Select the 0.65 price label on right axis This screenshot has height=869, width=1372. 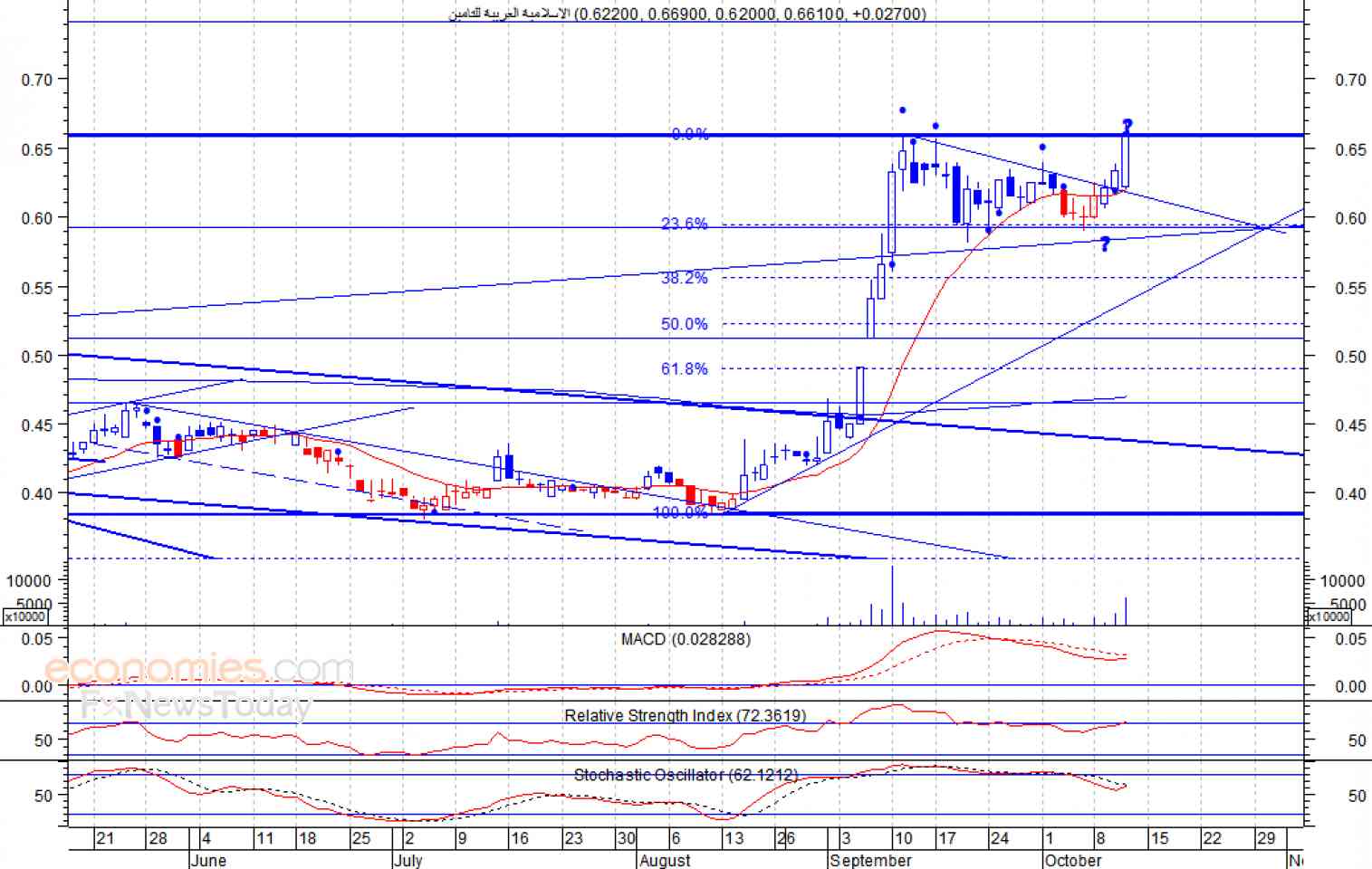pyautogui.click(x=1350, y=149)
